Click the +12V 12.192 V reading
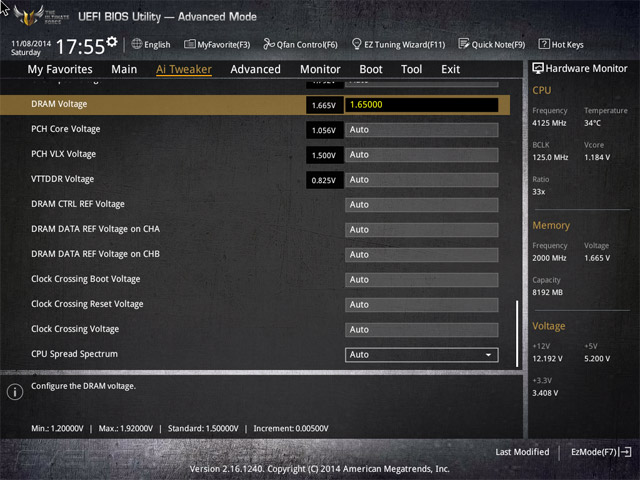Screen dimensions: 640x480 (x=547, y=359)
